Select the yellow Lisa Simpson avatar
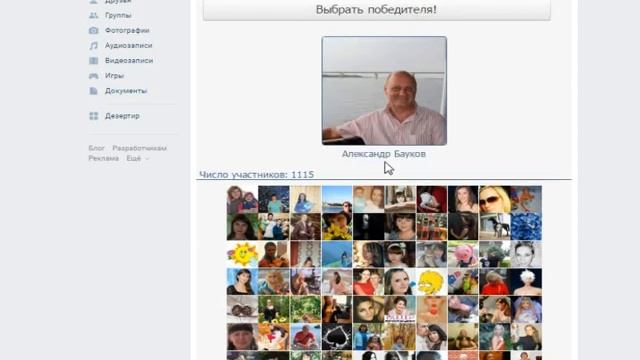This screenshot has width=640, height=360. click(x=431, y=282)
